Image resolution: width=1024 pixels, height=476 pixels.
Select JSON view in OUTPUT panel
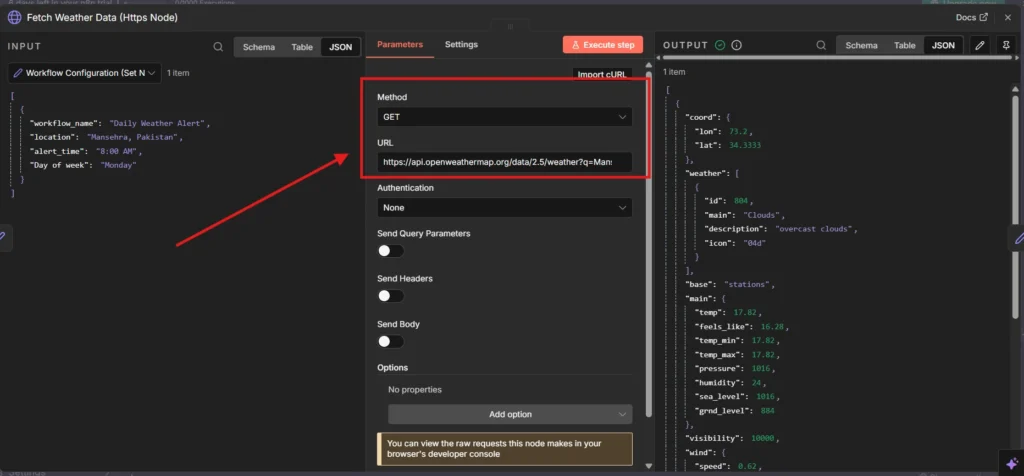(943, 46)
